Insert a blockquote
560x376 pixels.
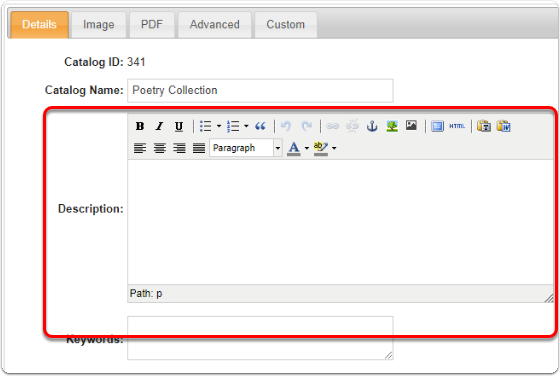tap(260, 126)
